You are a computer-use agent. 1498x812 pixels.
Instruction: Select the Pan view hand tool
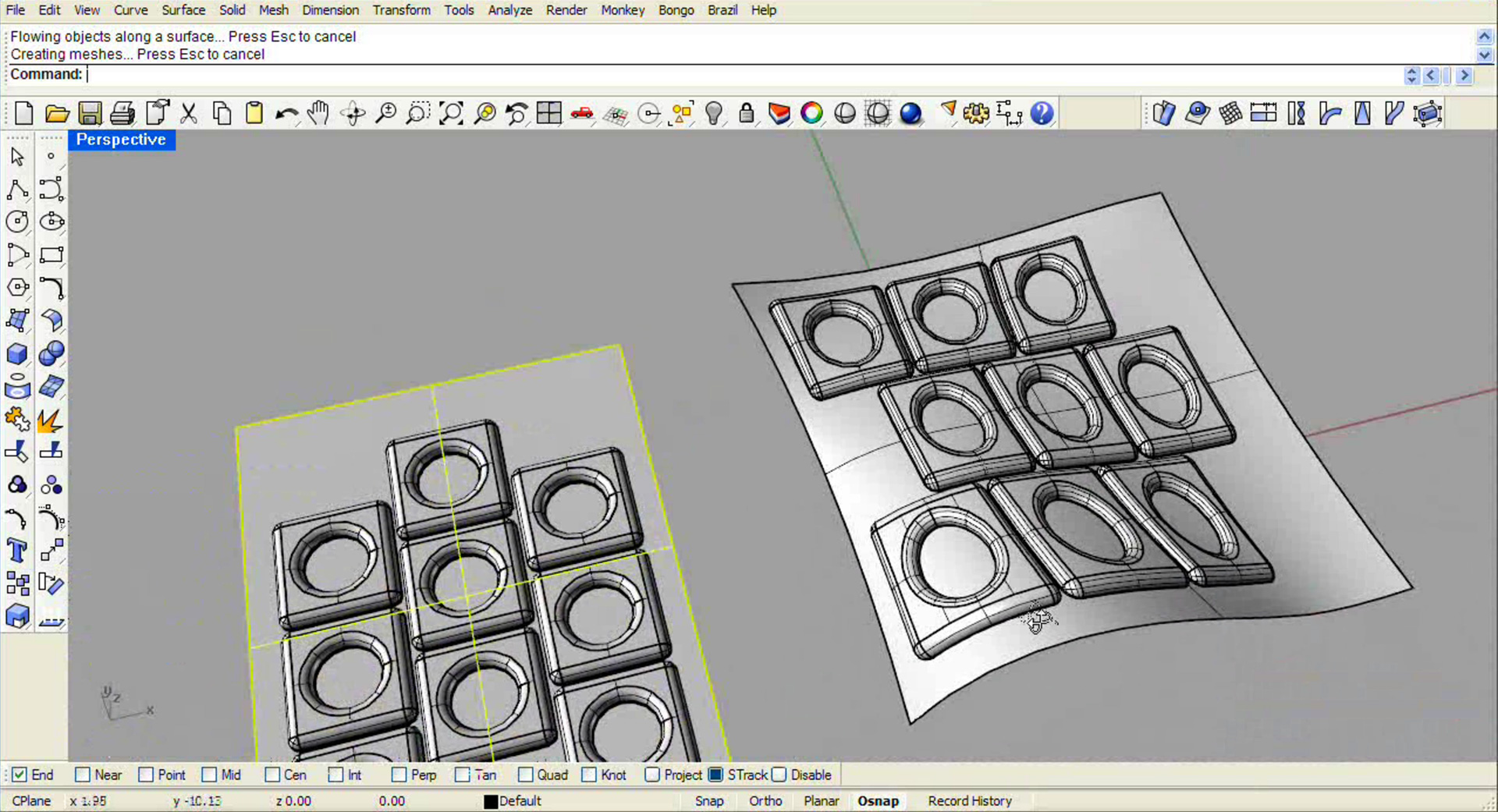click(318, 114)
